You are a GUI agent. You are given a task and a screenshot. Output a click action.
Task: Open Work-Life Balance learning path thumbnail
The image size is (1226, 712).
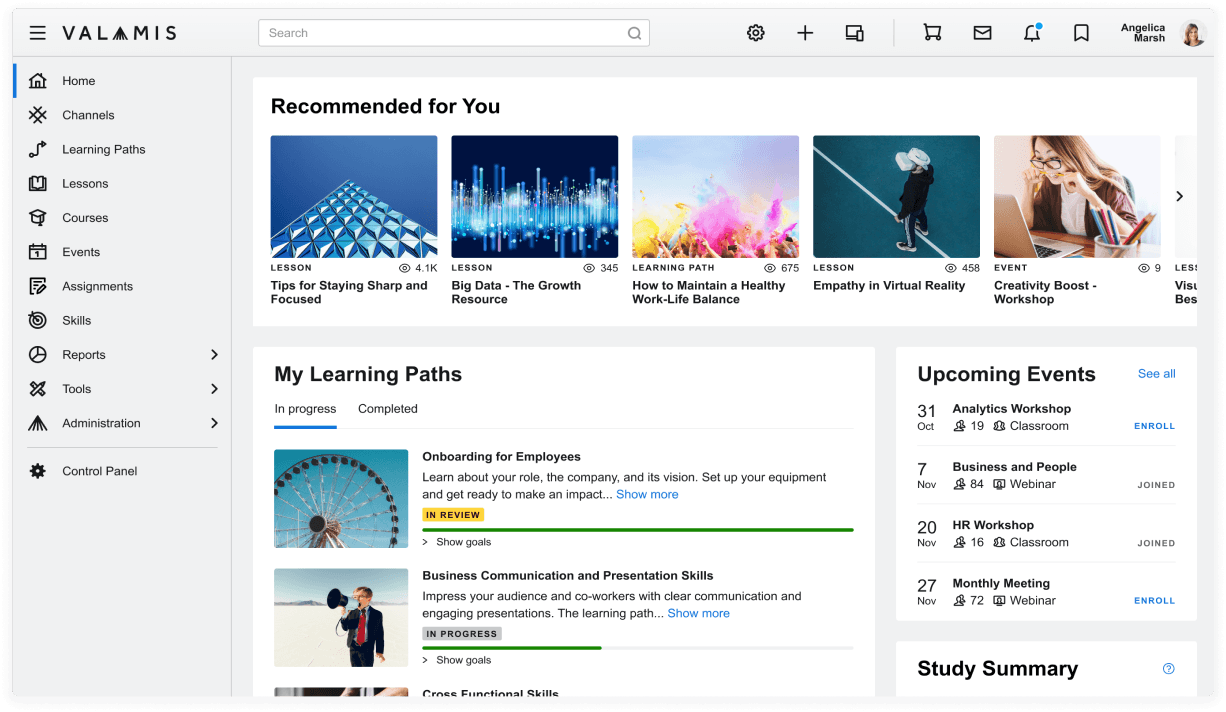click(715, 197)
